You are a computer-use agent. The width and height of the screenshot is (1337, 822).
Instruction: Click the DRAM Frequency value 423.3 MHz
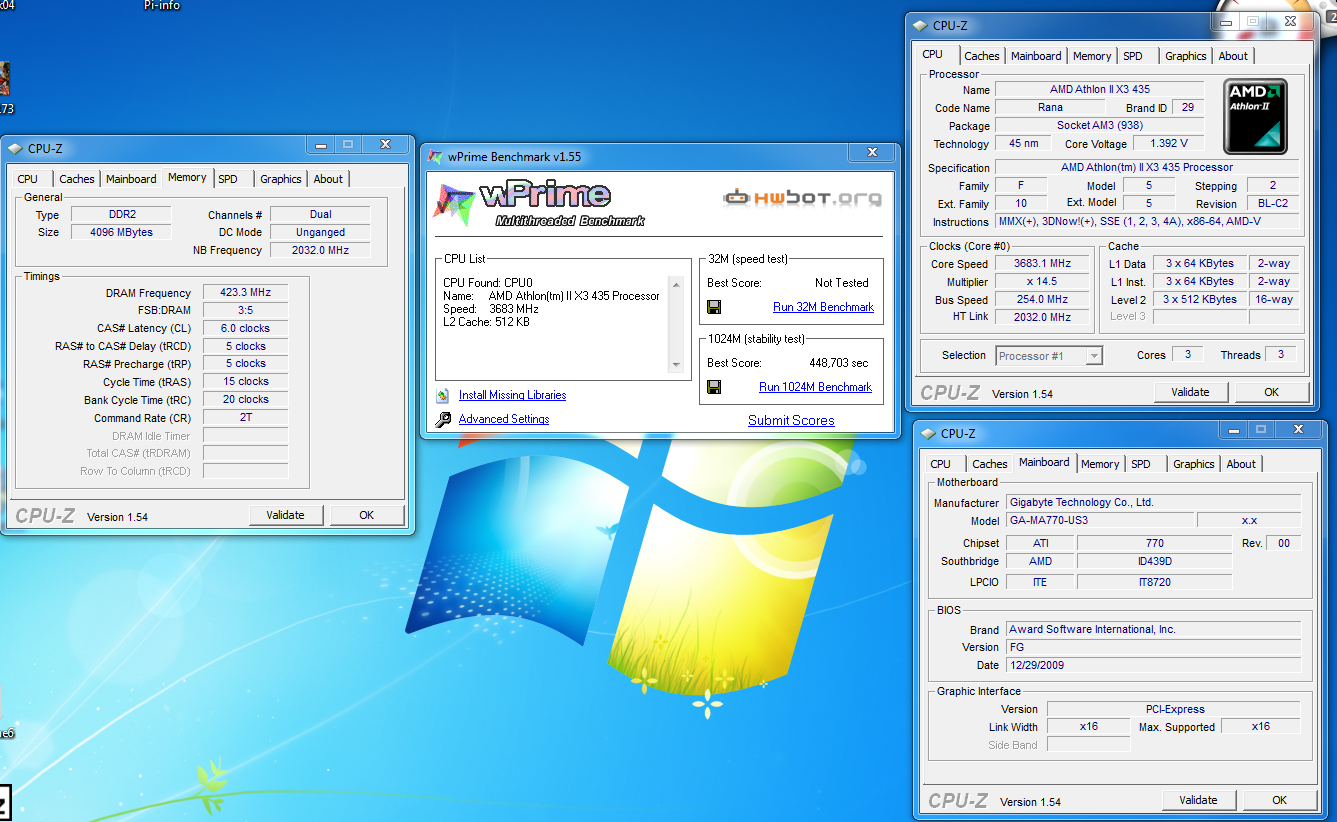point(245,293)
